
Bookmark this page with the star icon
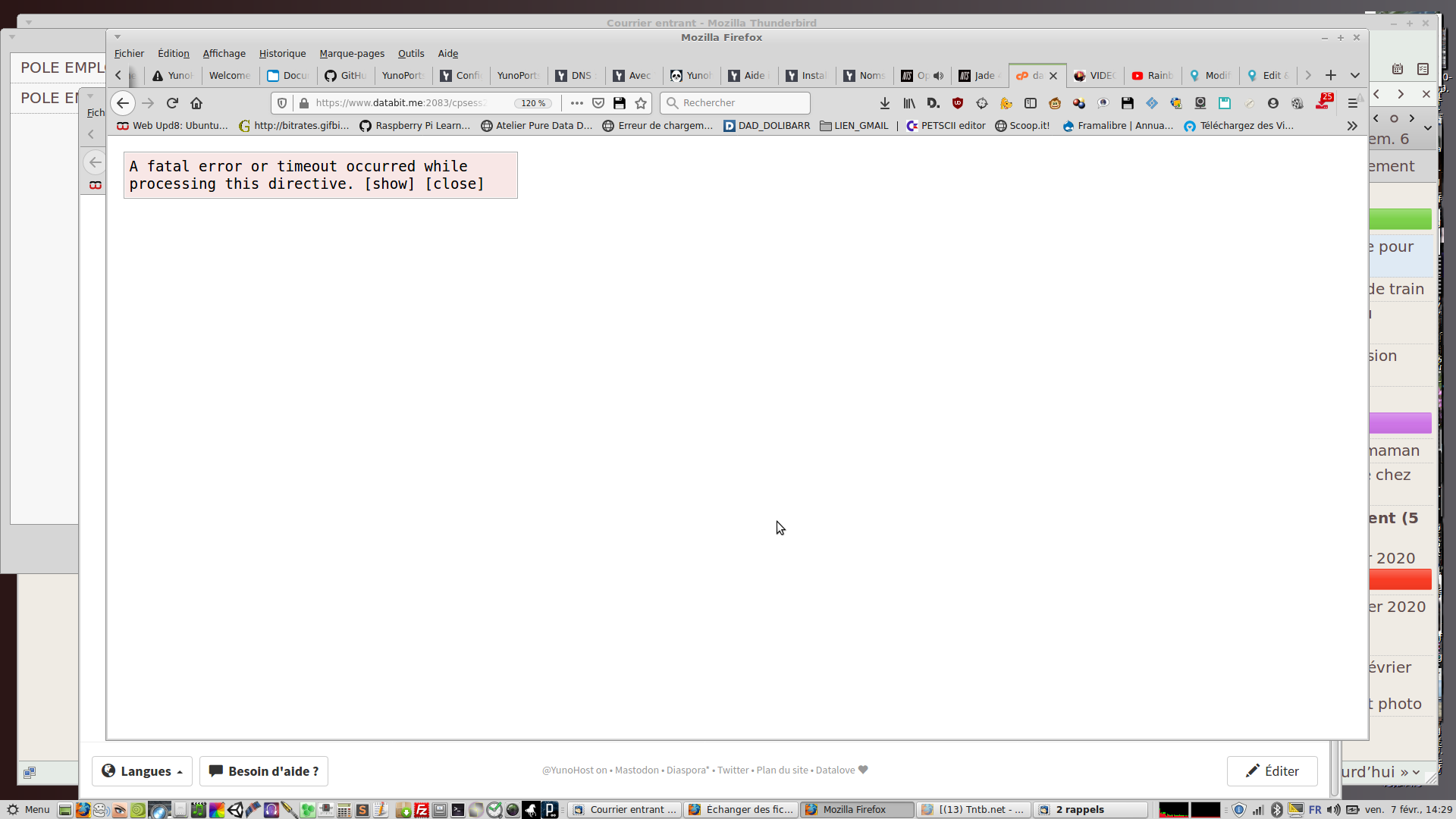coord(641,103)
